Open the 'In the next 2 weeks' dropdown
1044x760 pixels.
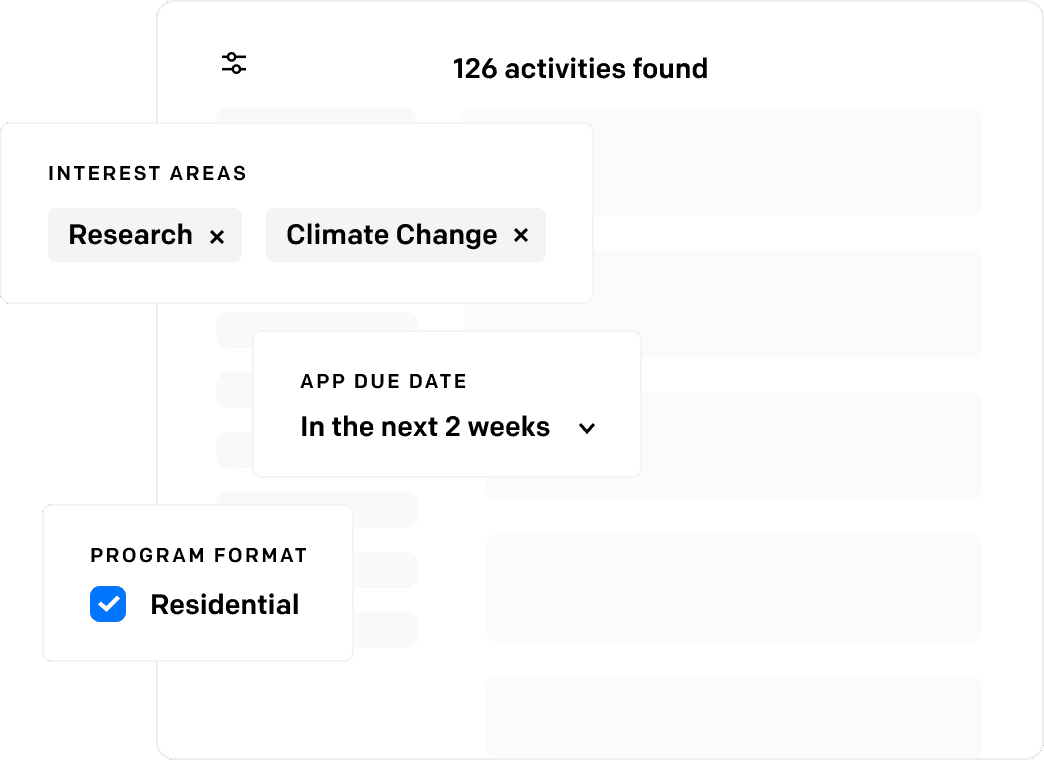[x=447, y=427]
